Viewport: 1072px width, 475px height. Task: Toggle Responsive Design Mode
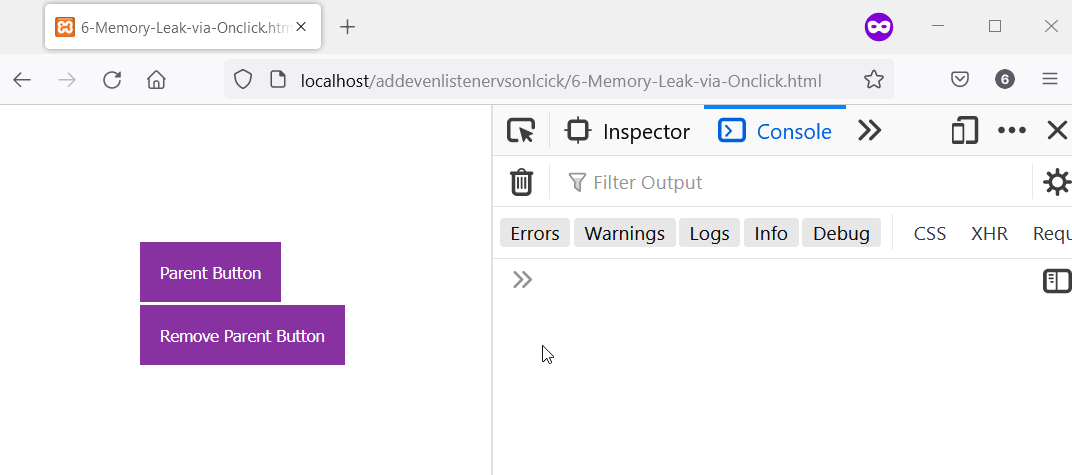965,131
